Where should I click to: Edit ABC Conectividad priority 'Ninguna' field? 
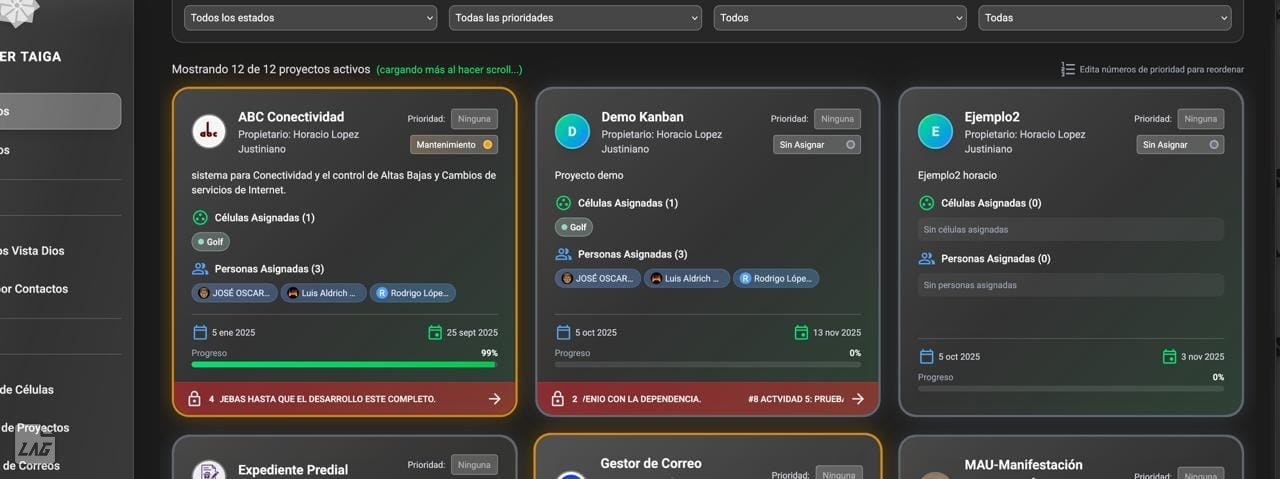[x=474, y=119]
